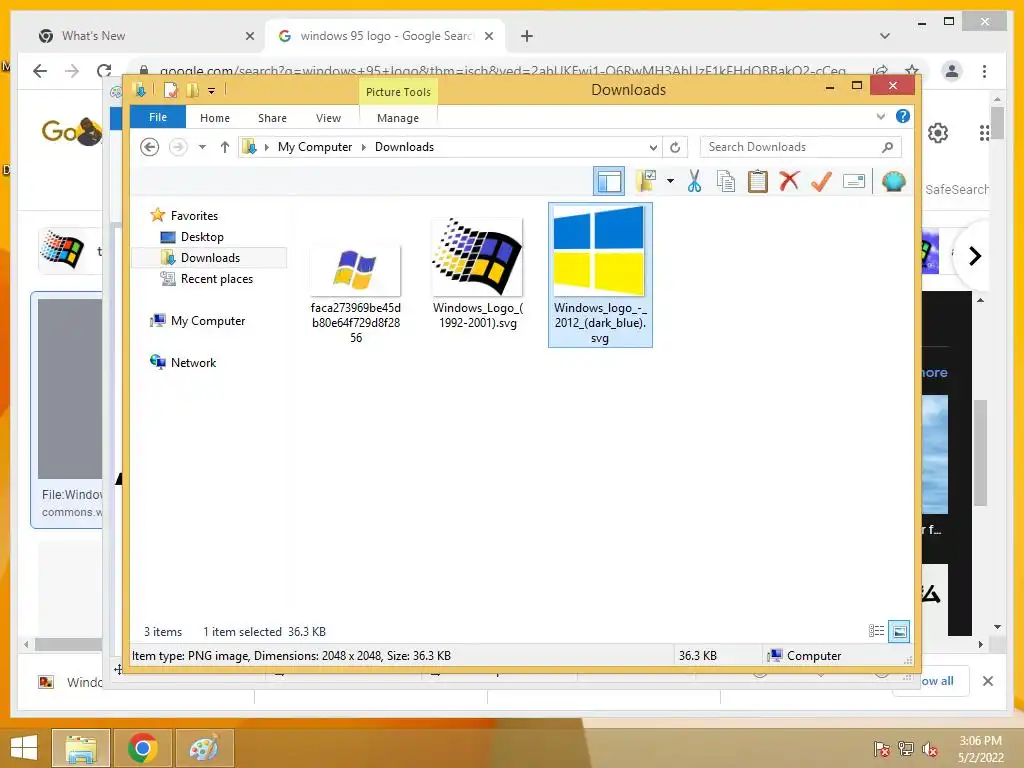
Task: Open a new Chrome tab
Action: point(527,36)
